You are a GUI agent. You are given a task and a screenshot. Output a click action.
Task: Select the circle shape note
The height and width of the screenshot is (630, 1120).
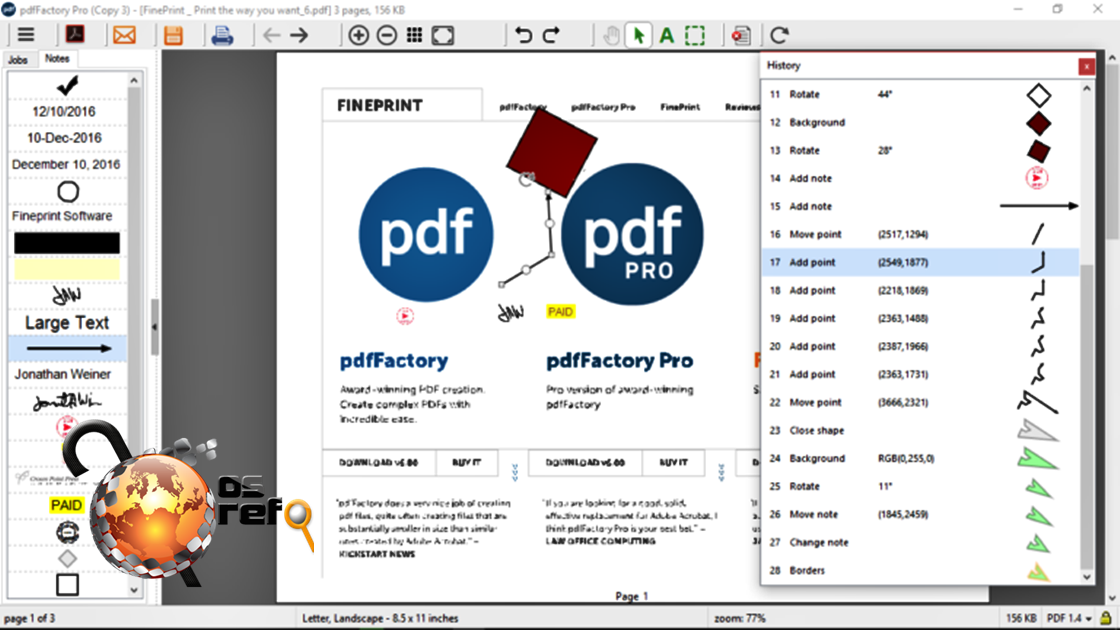click(x=68, y=191)
